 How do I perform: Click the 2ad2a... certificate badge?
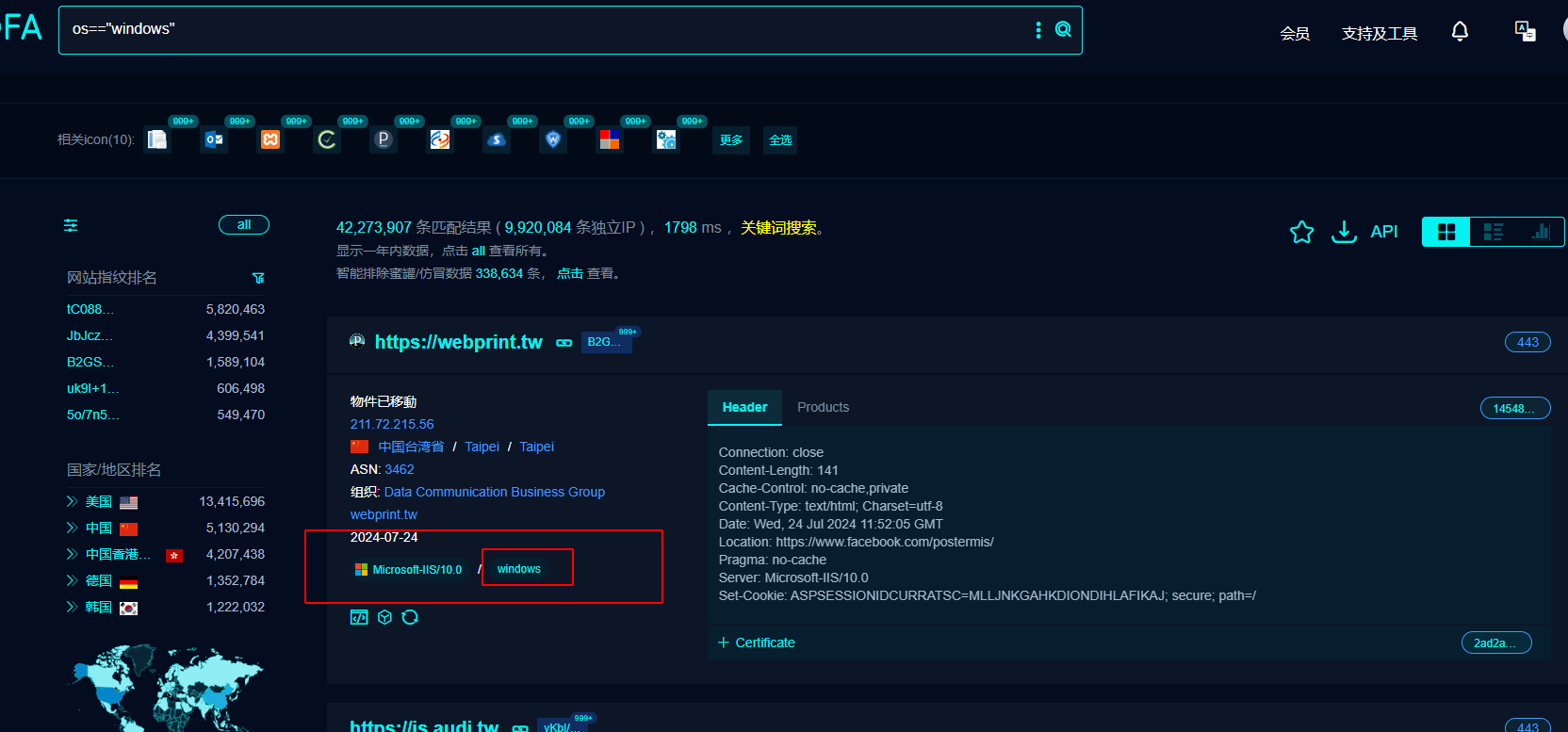pos(1496,643)
